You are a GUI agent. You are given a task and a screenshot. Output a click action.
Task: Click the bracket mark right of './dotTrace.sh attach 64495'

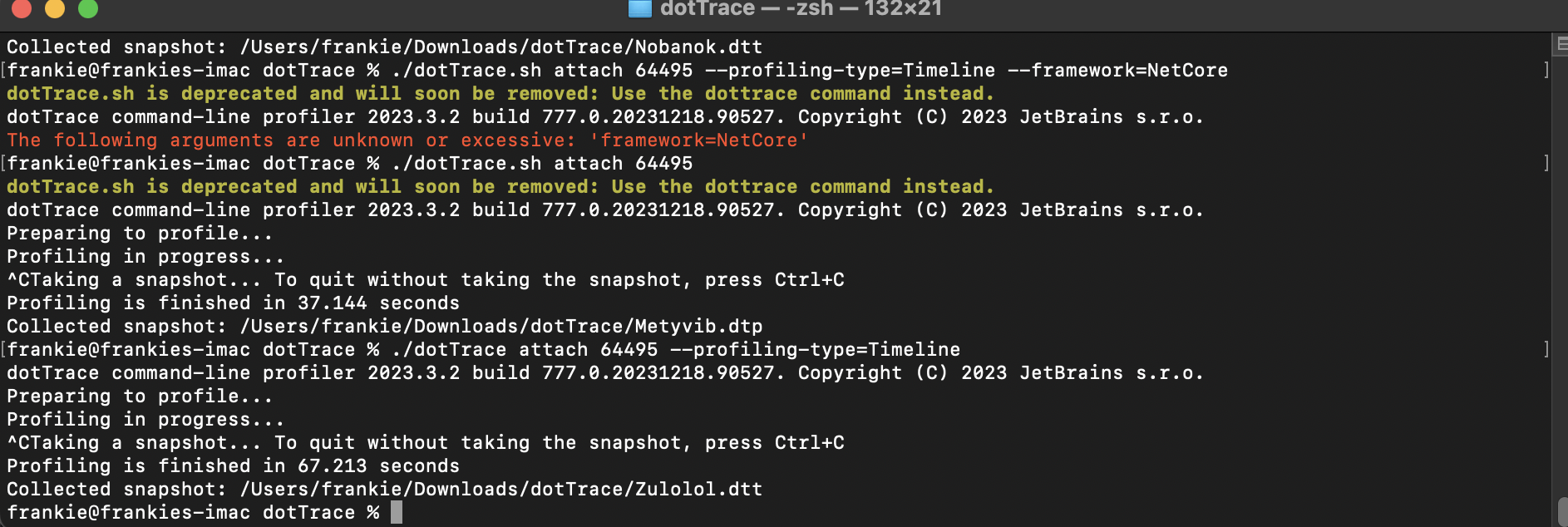(x=1546, y=163)
